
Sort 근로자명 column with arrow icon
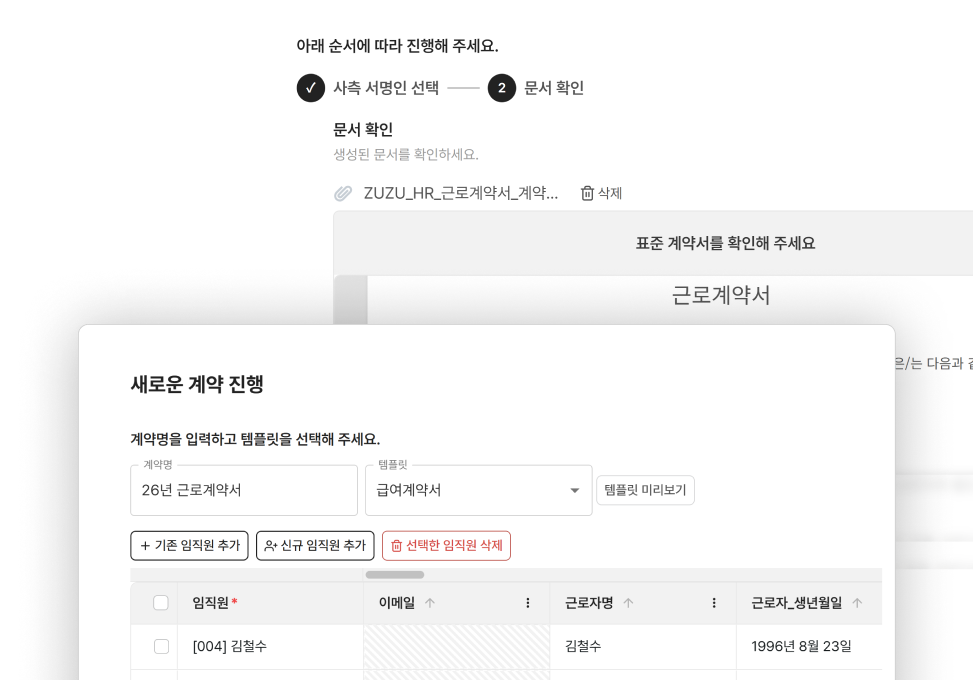click(628, 602)
